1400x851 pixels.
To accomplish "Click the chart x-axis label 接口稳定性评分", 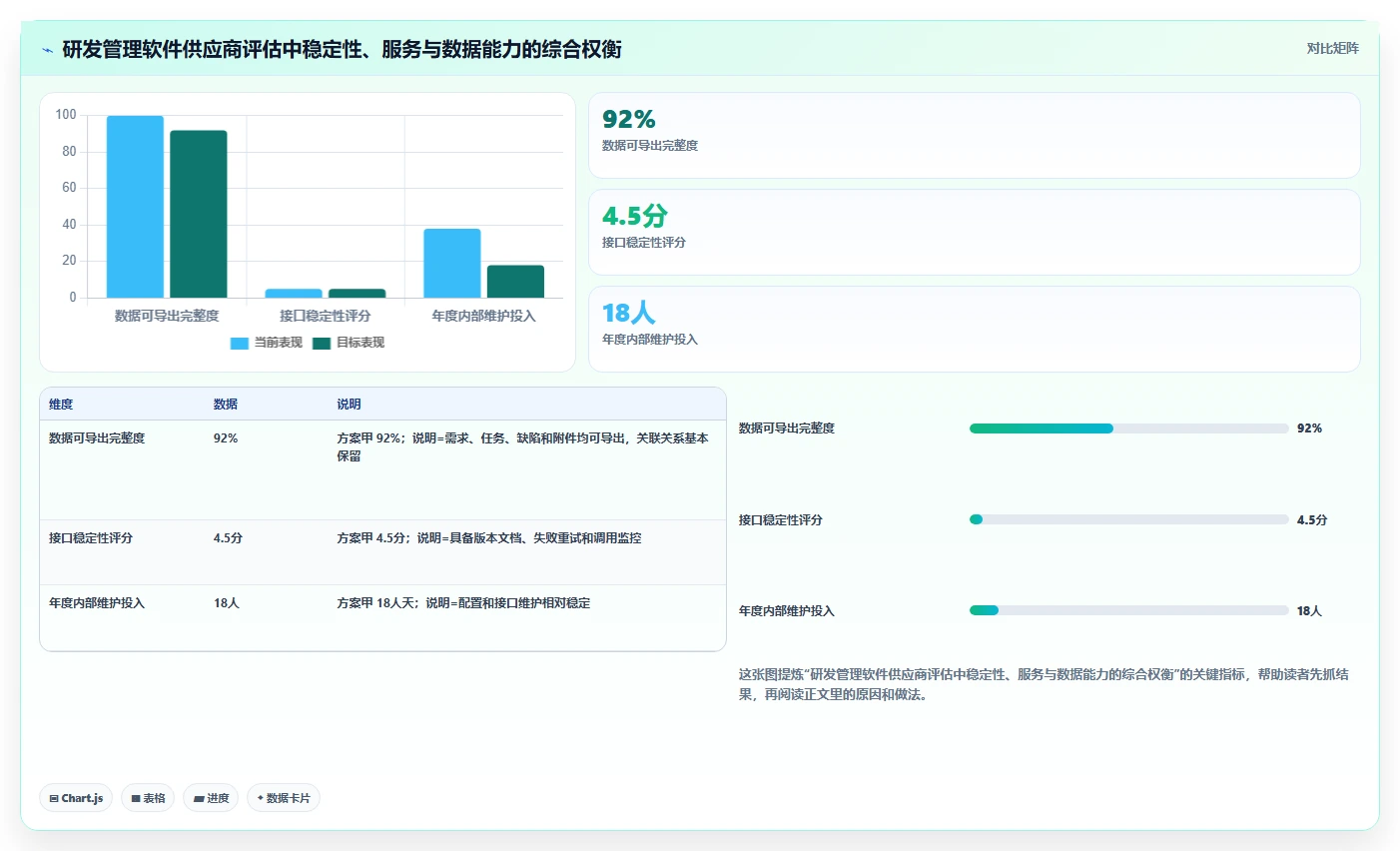I will pos(326,316).
